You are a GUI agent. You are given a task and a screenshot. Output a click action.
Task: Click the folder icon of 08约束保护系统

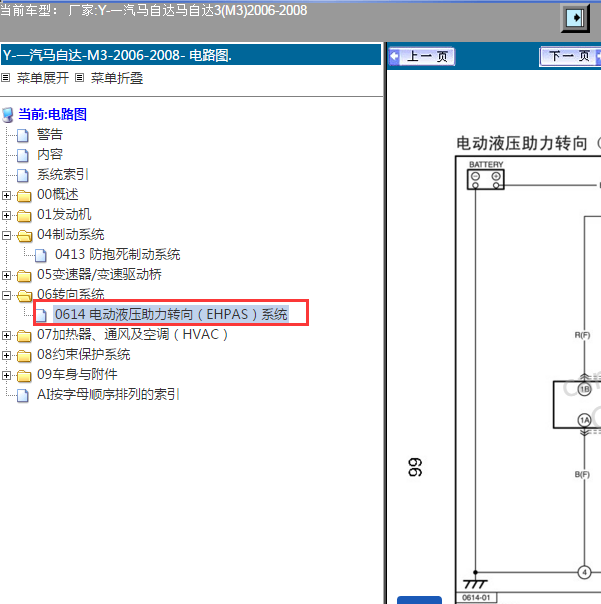pos(24,356)
